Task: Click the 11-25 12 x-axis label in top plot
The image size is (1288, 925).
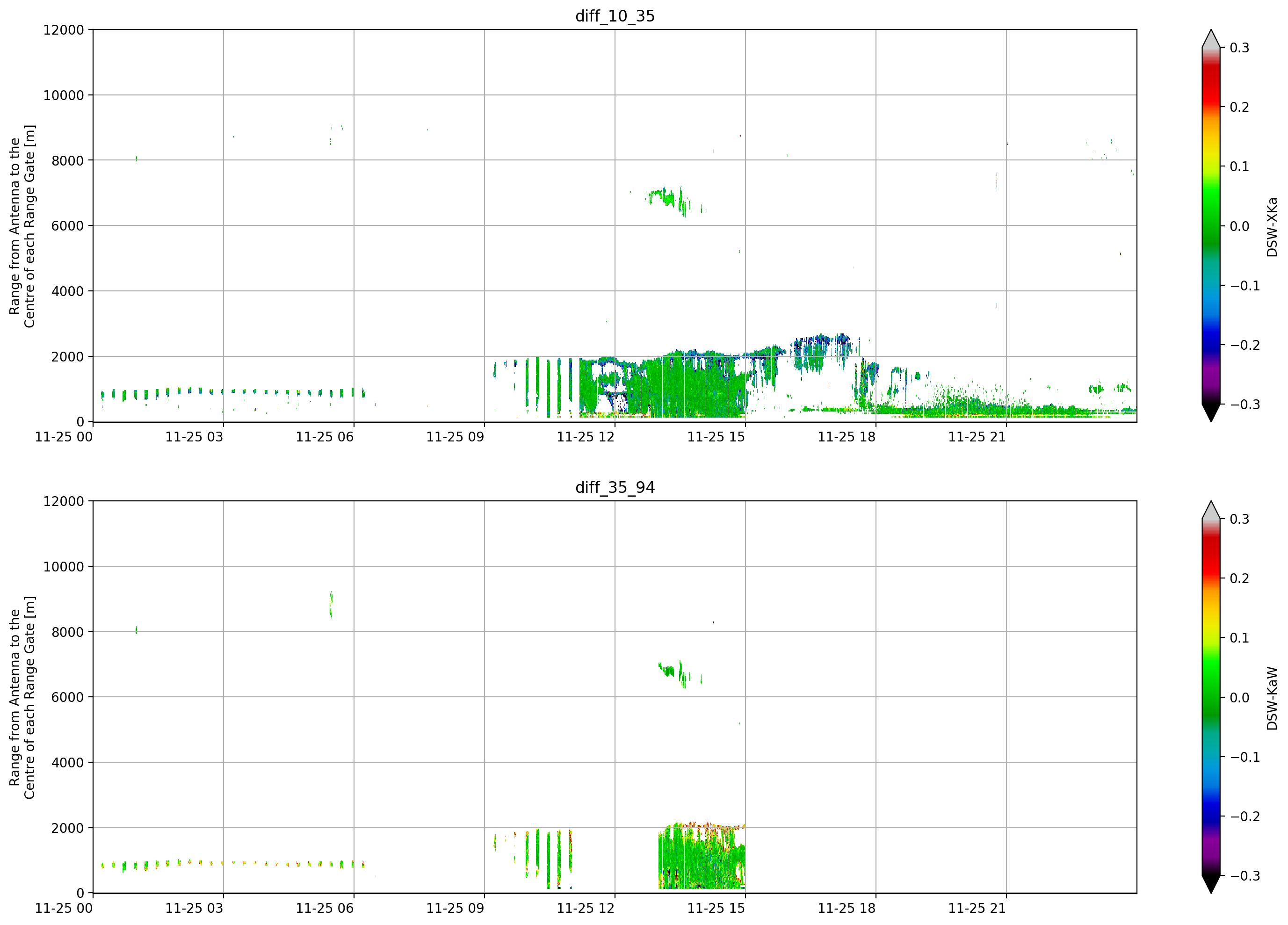Action: tap(586, 437)
